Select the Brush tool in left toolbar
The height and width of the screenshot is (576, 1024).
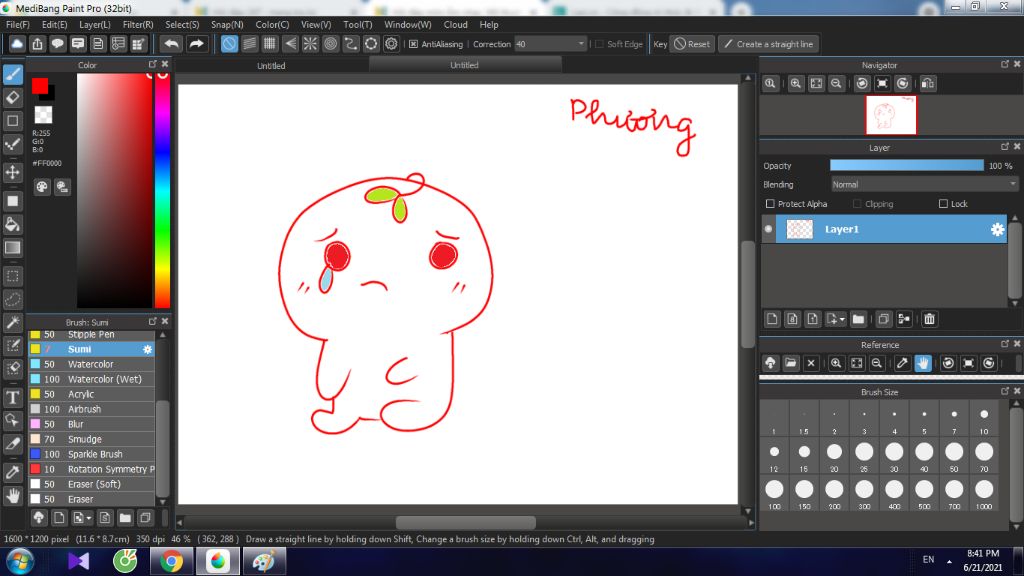click(x=12, y=74)
